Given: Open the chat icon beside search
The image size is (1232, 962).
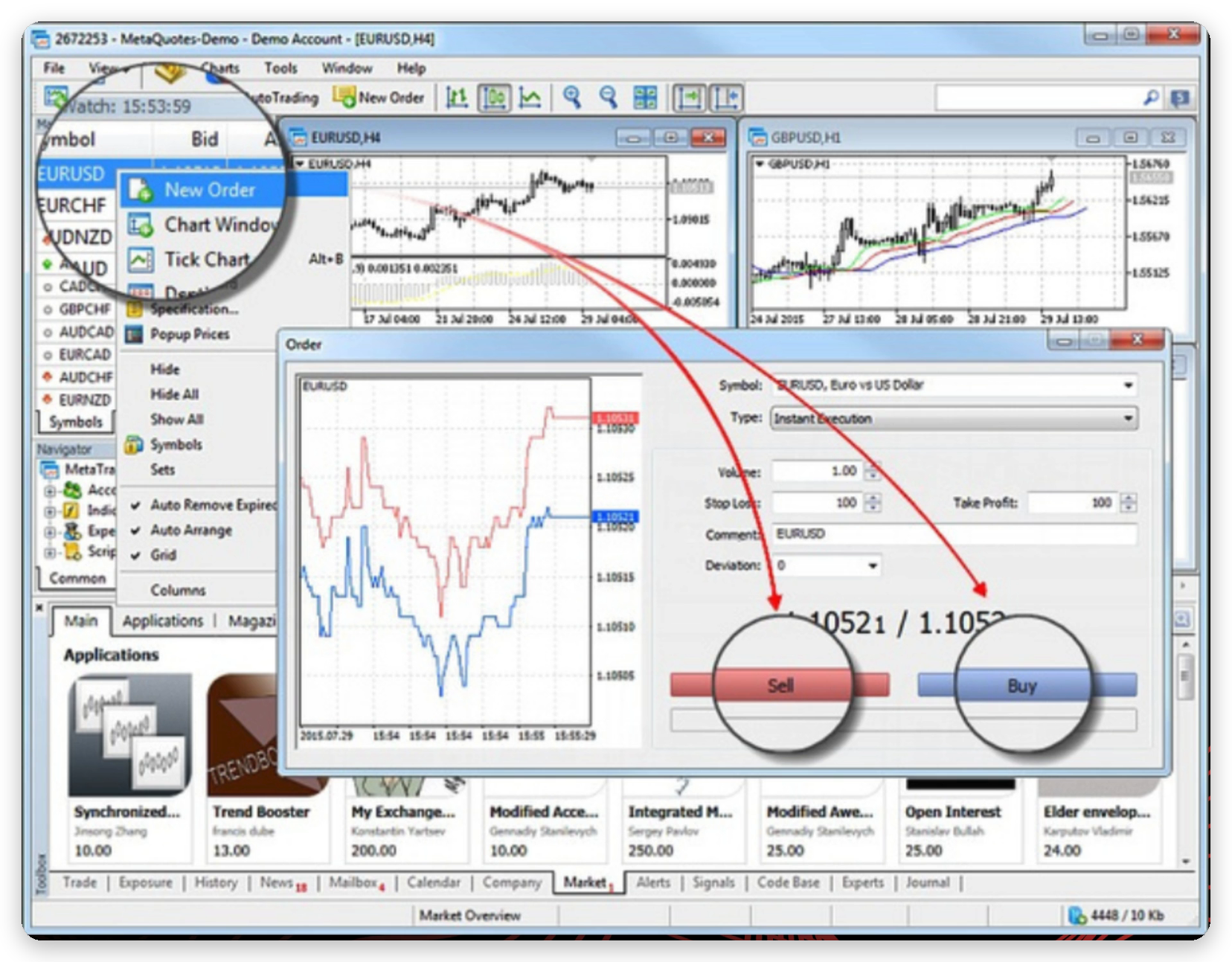Looking at the screenshot, I should tap(1180, 98).
